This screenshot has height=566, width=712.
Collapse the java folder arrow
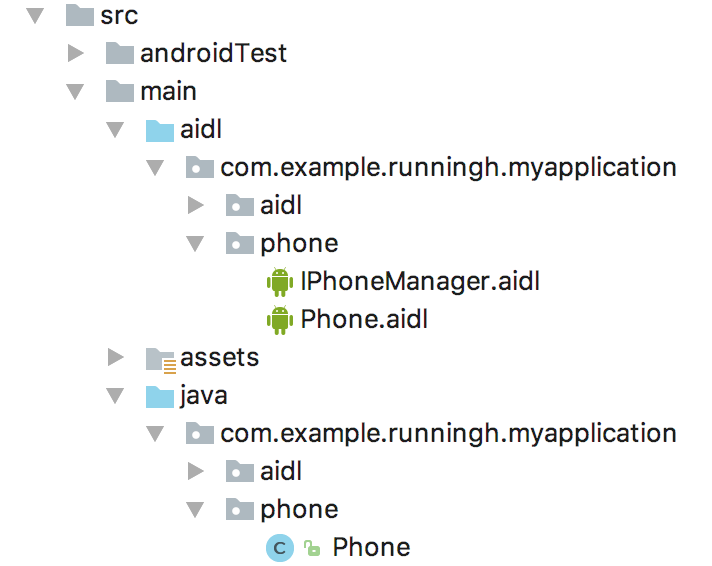116,396
